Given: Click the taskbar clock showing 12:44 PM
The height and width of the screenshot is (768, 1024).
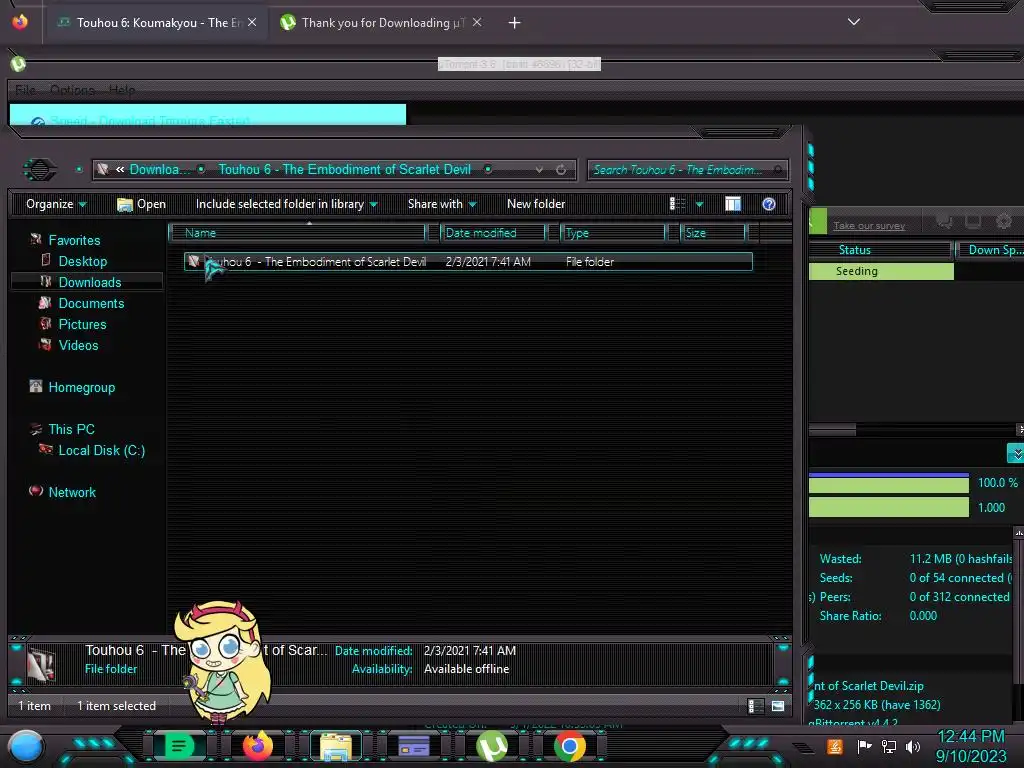Looking at the screenshot, I should [971, 747].
